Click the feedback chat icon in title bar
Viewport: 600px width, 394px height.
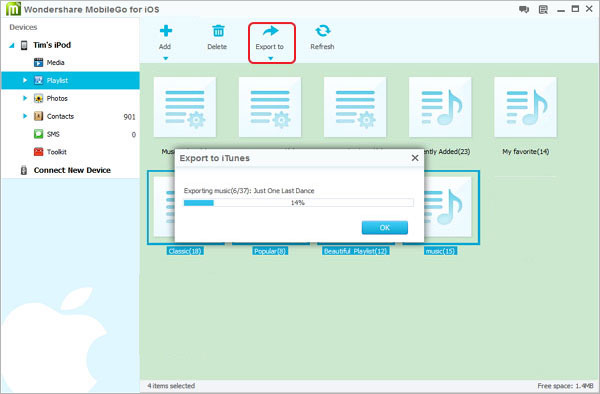(524, 9)
